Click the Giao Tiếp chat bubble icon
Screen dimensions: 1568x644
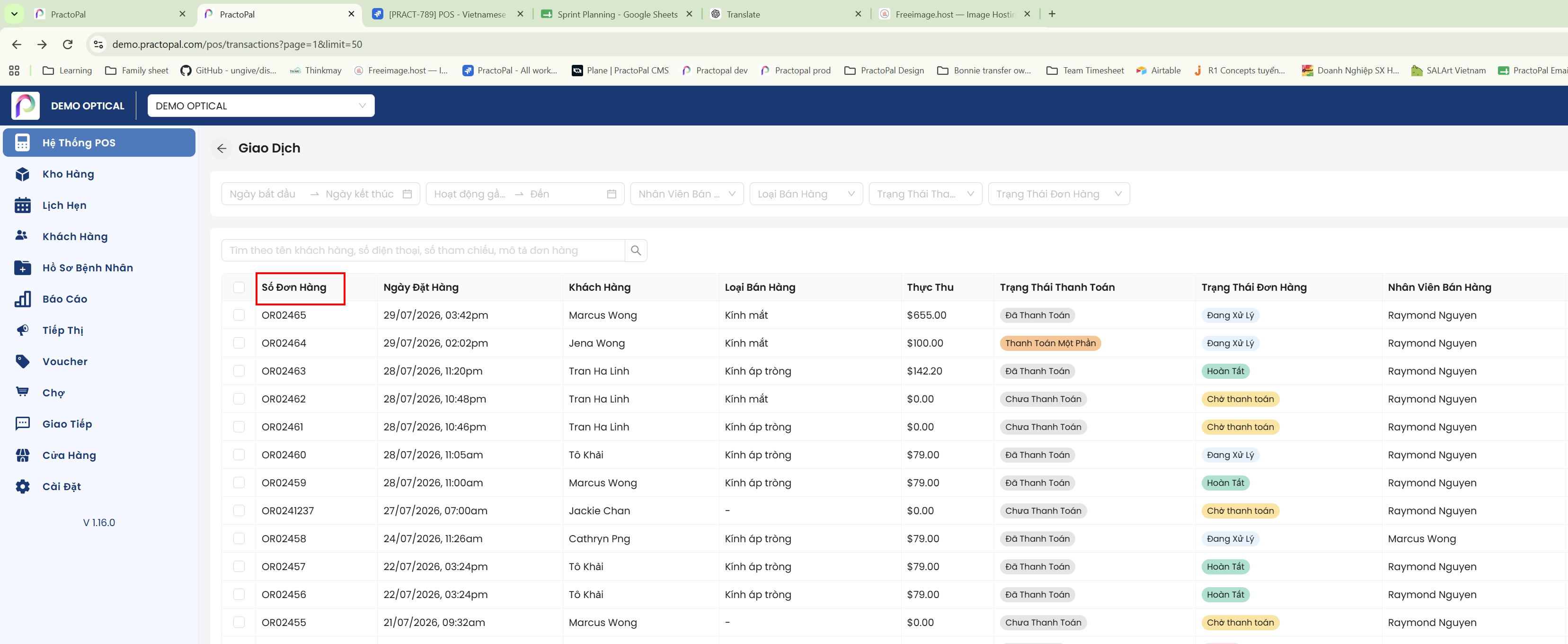pyautogui.click(x=23, y=424)
